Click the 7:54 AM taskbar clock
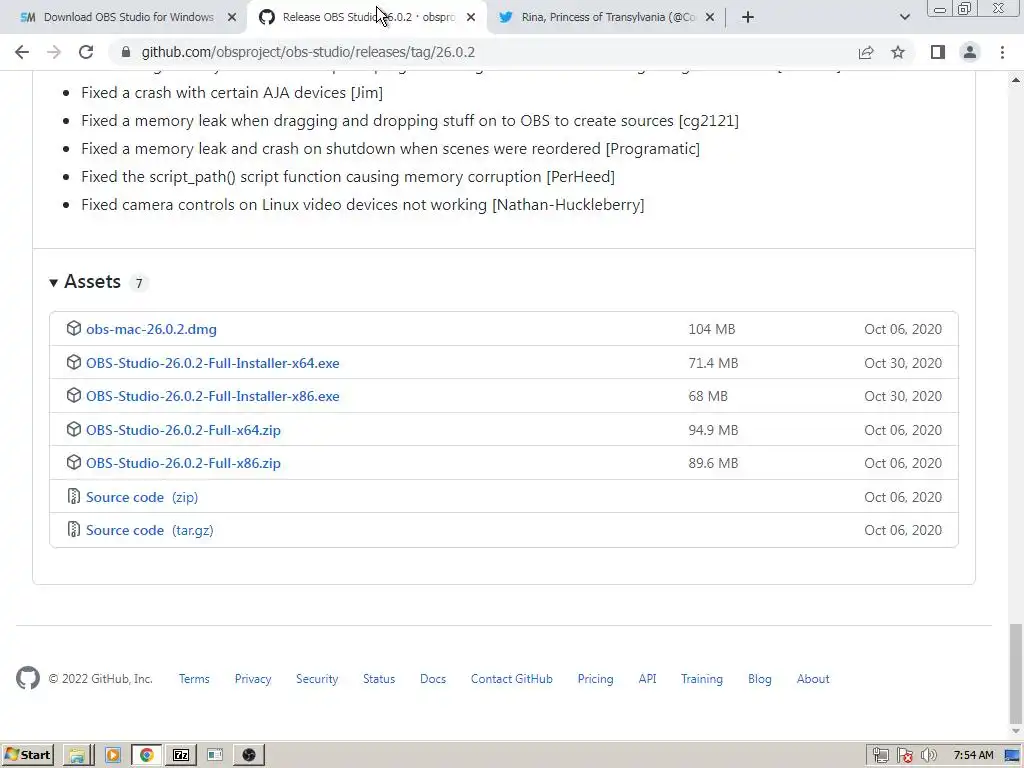The image size is (1024, 768). (973, 755)
